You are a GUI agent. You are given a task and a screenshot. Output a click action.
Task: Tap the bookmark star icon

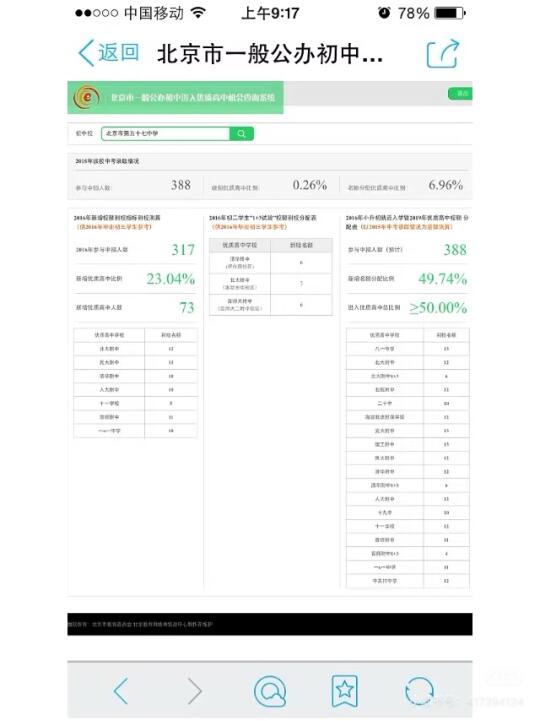click(x=345, y=691)
